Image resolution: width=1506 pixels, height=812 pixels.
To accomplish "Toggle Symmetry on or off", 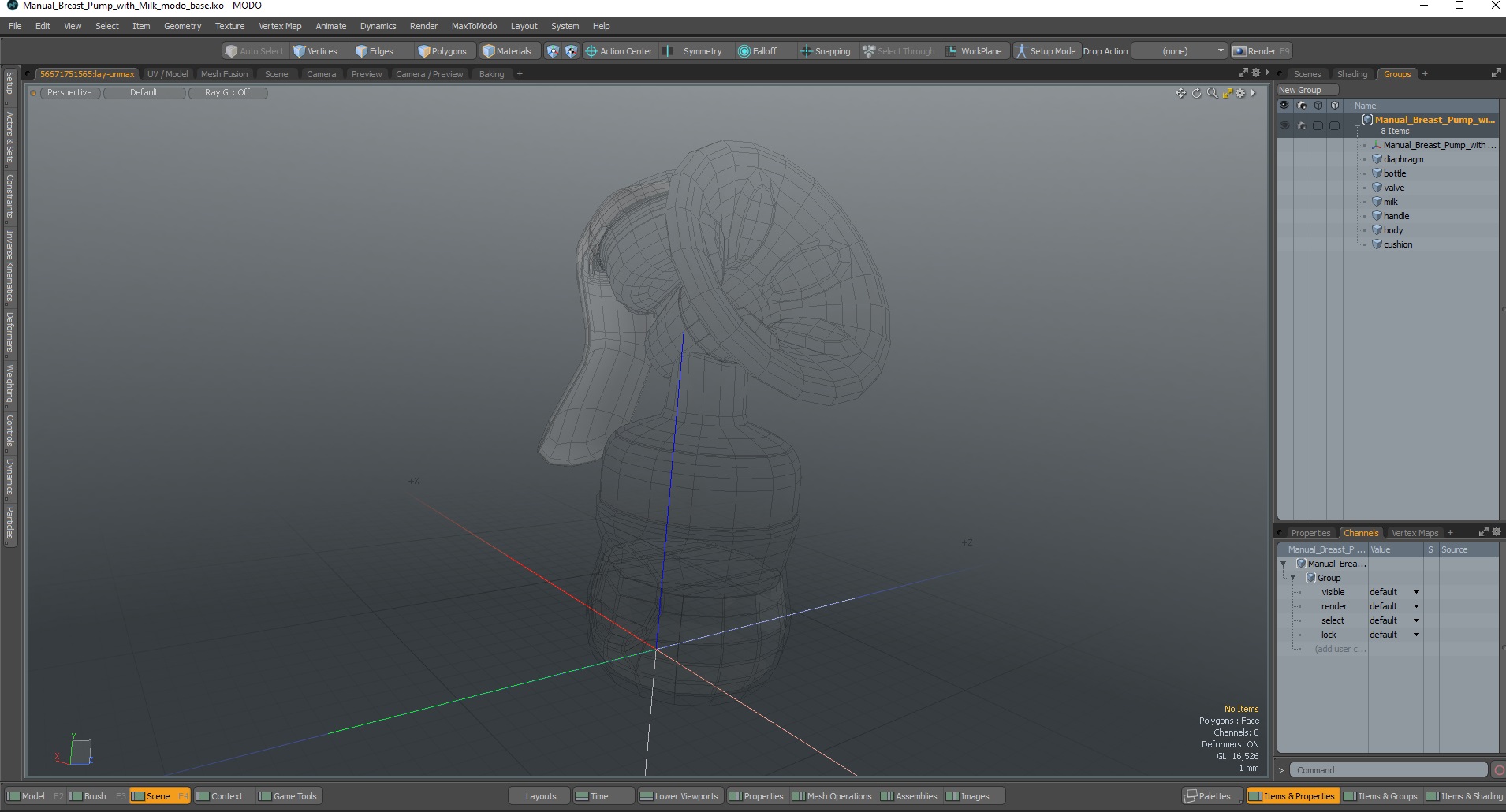I will click(x=694, y=51).
